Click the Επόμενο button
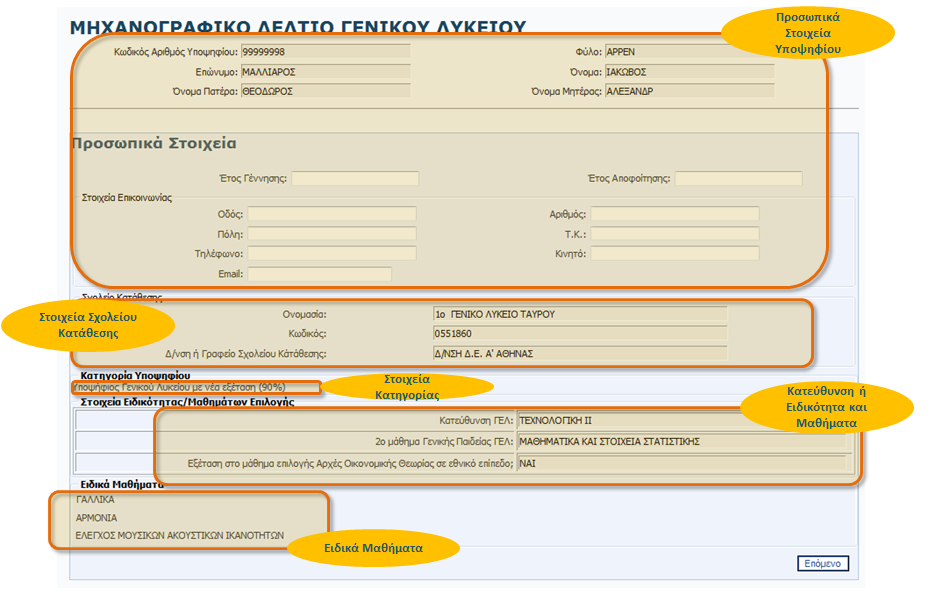 tap(823, 563)
